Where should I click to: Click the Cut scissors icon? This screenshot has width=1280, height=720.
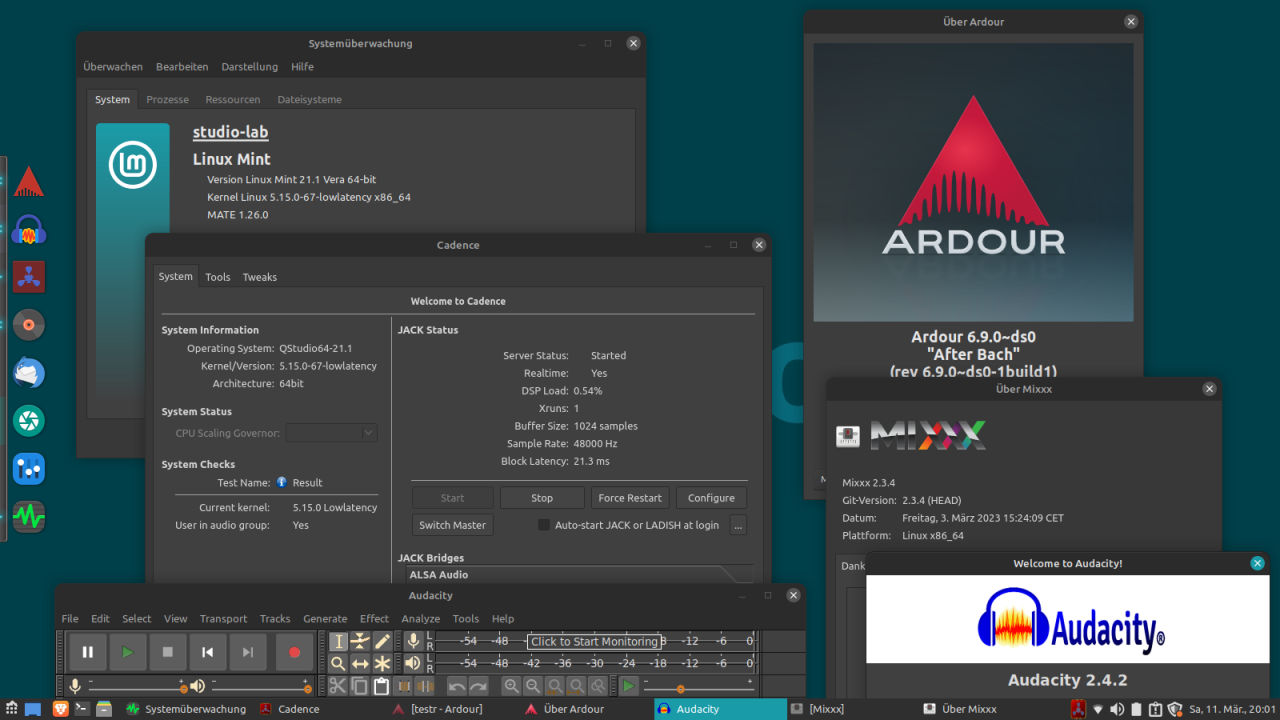click(338, 686)
